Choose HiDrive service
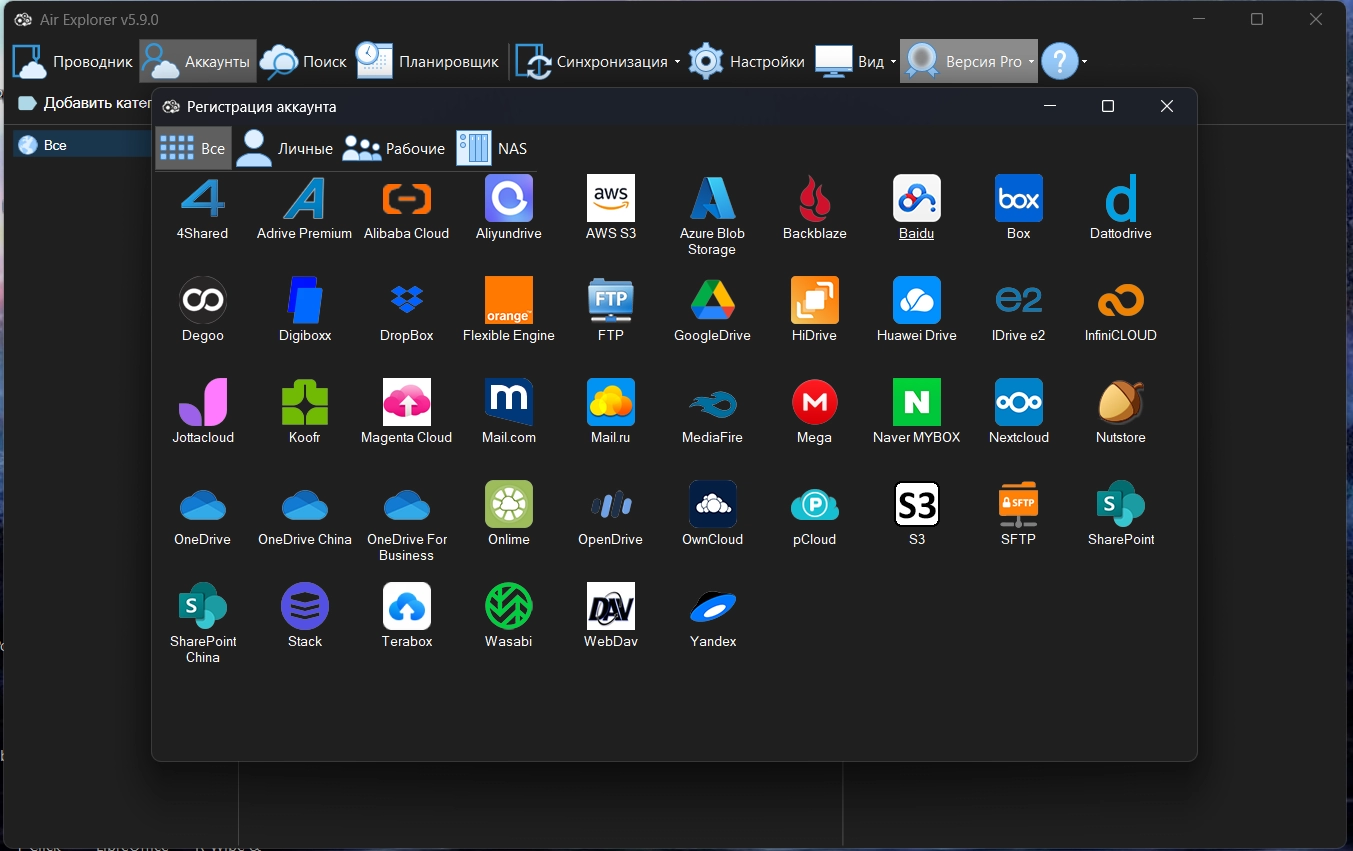 [x=815, y=300]
